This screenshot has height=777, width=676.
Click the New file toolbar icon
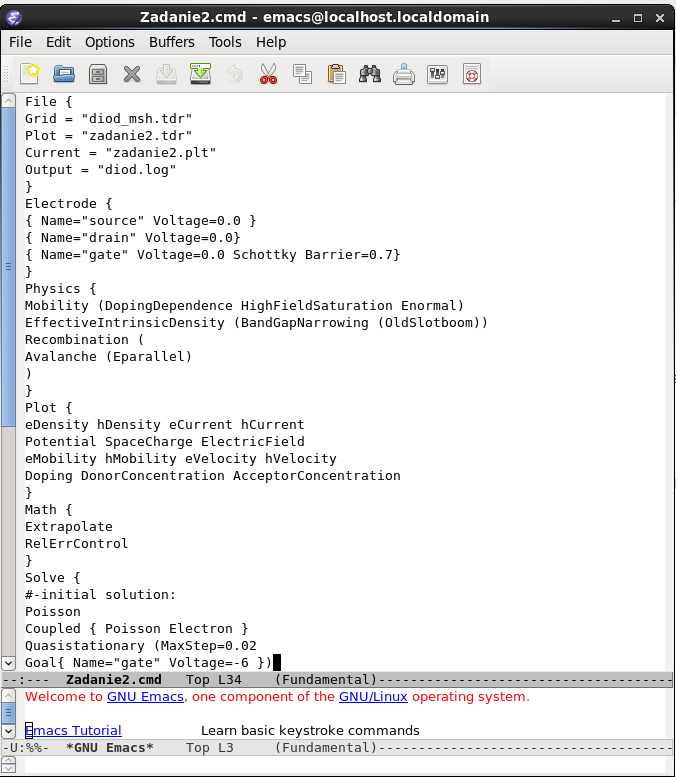tap(30, 74)
